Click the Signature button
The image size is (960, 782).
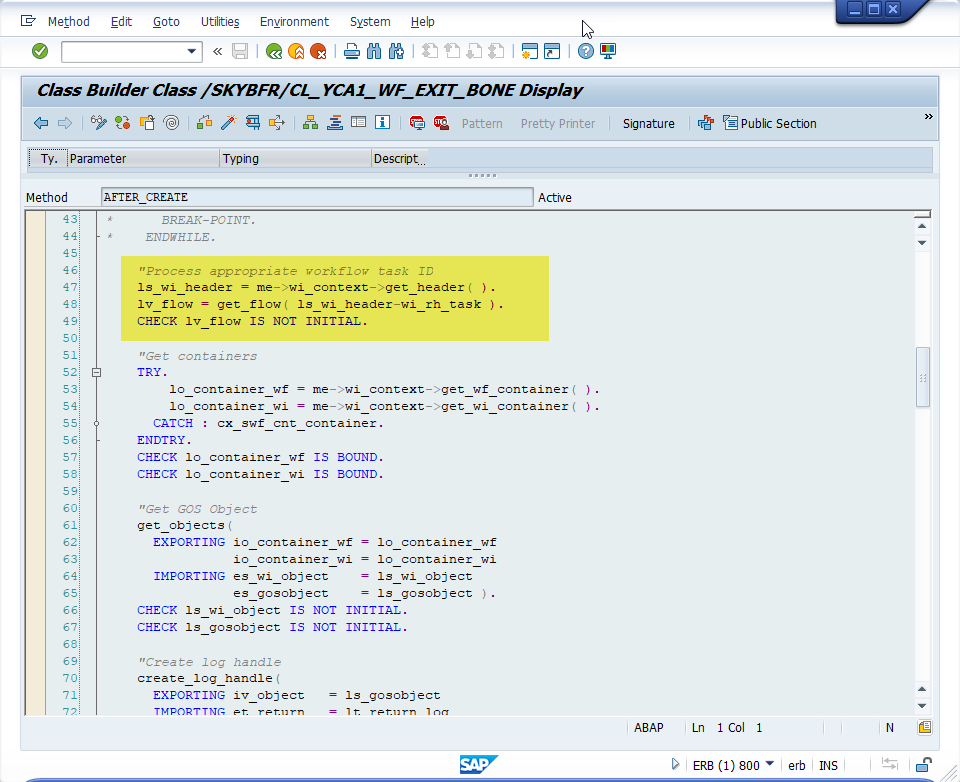[x=648, y=124]
